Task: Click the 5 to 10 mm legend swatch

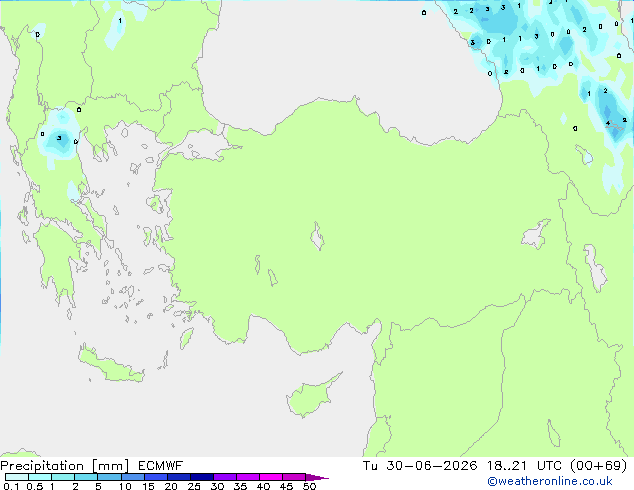Action: (x=109, y=477)
